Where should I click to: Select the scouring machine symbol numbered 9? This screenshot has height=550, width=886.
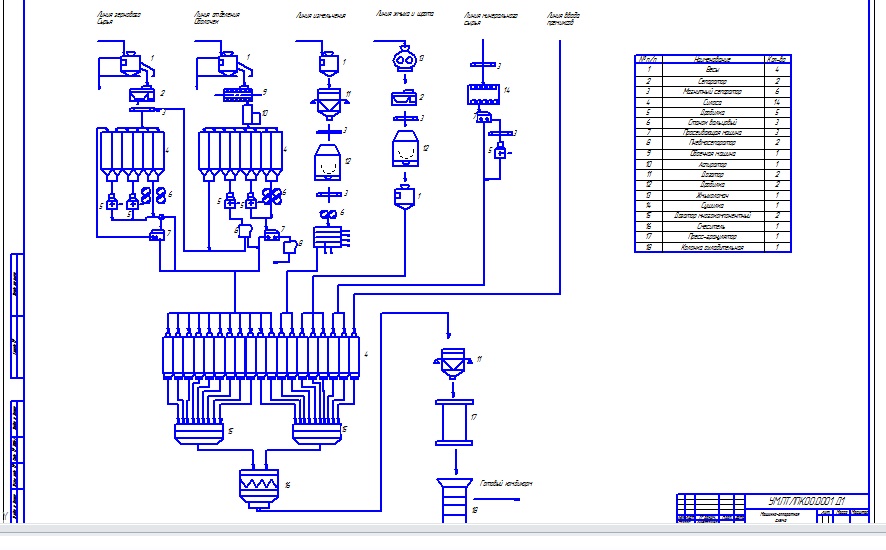click(236, 94)
